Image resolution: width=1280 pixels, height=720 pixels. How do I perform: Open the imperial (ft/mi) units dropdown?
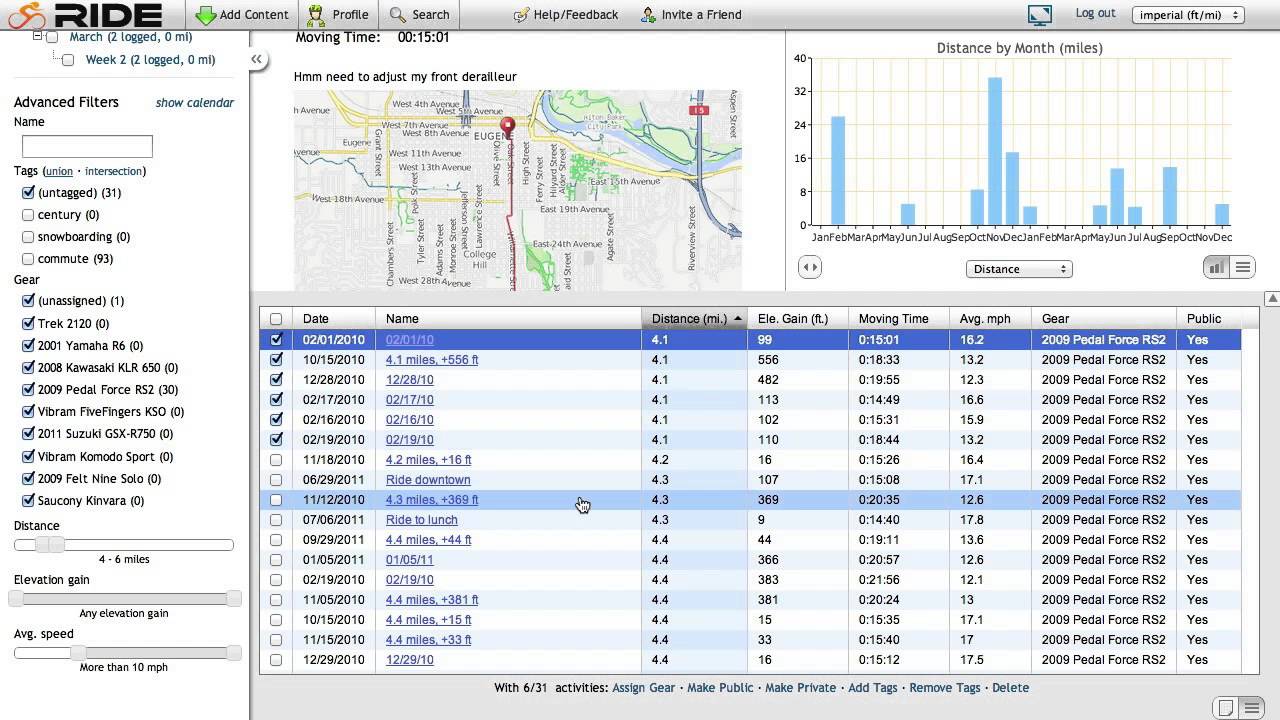click(x=1188, y=15)
